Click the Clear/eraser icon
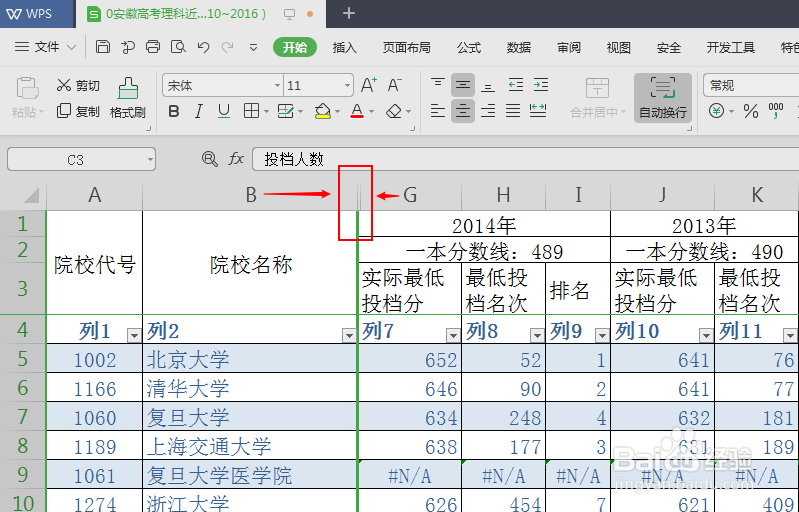This screenshot has width=799, height=512. [394, 111]
